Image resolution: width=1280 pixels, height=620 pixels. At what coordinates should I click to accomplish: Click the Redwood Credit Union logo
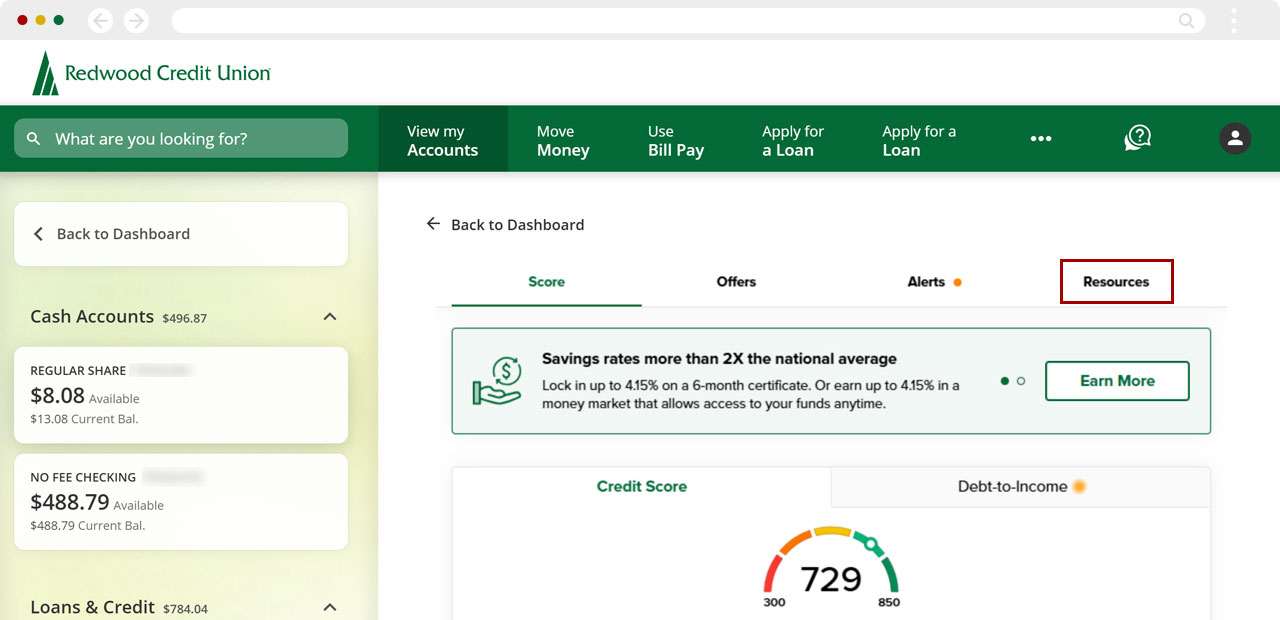click(150, 71)
